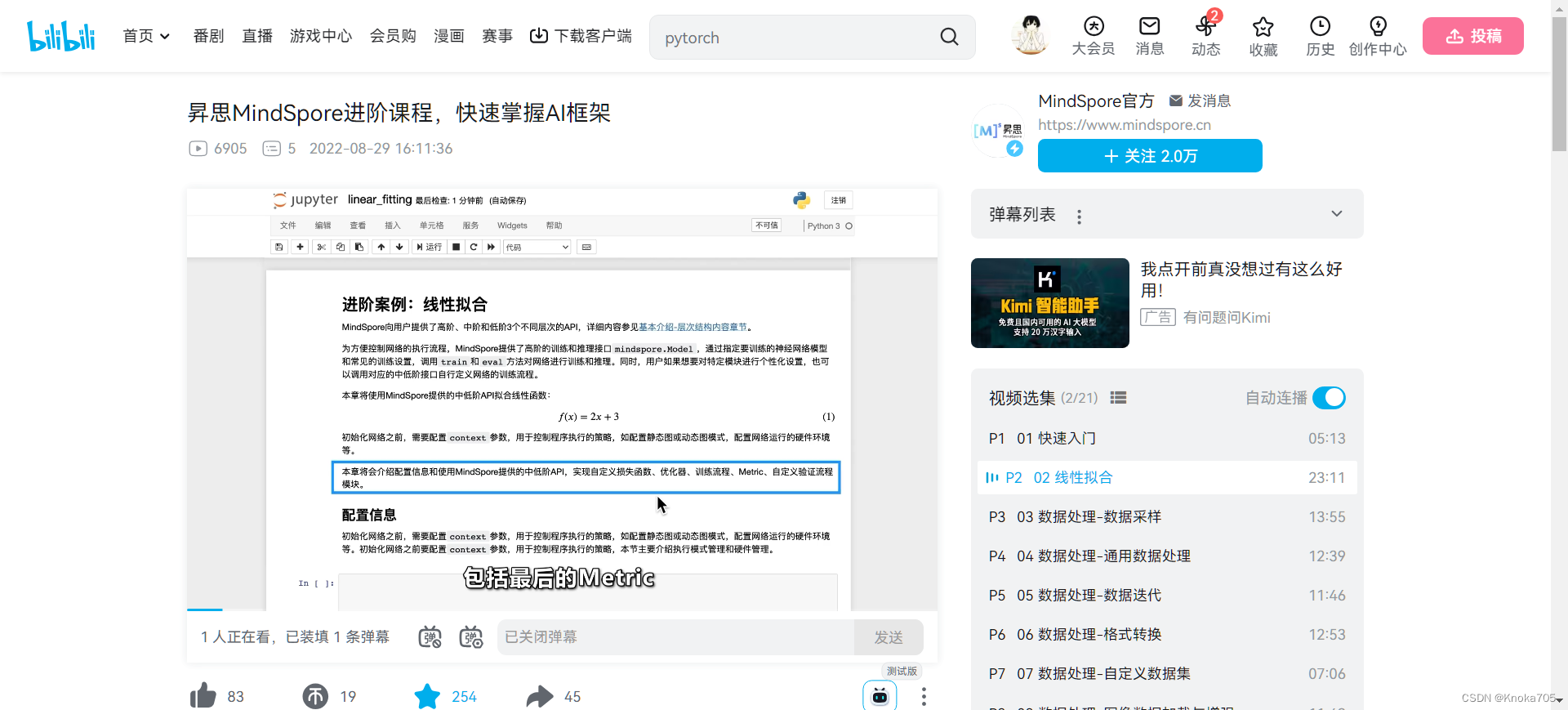Image resolution: width=1568 pixels, height=710 pixels.
Task: Click the 投稿 upload button
Action: 1472,36
